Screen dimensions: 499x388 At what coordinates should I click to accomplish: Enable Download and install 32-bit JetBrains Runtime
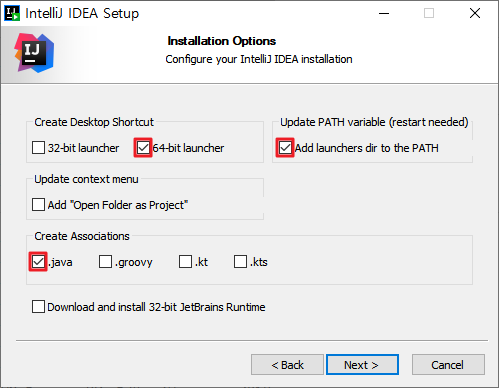point(38,307)
